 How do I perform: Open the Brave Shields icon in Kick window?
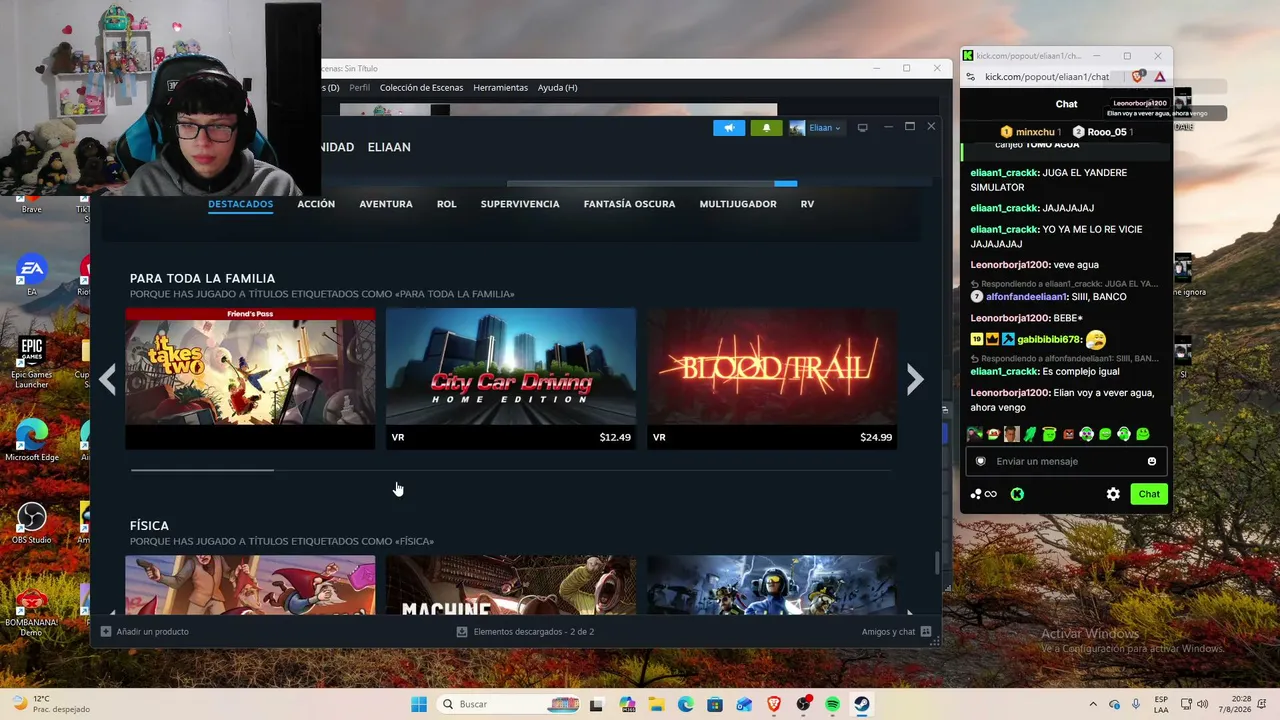click(x=1138, y=77)
